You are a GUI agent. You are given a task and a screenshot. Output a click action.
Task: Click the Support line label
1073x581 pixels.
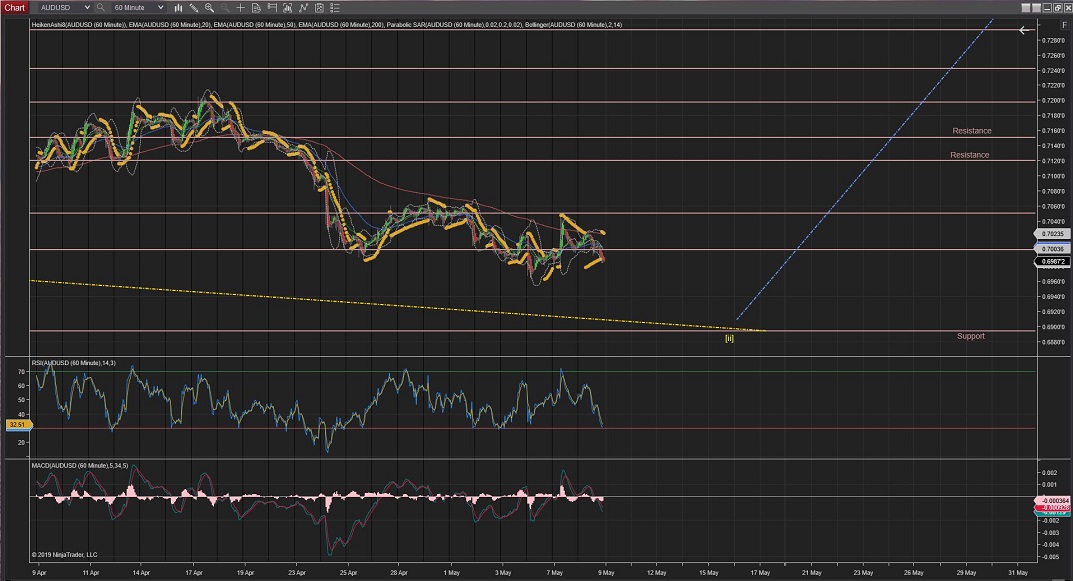(970, 336)
